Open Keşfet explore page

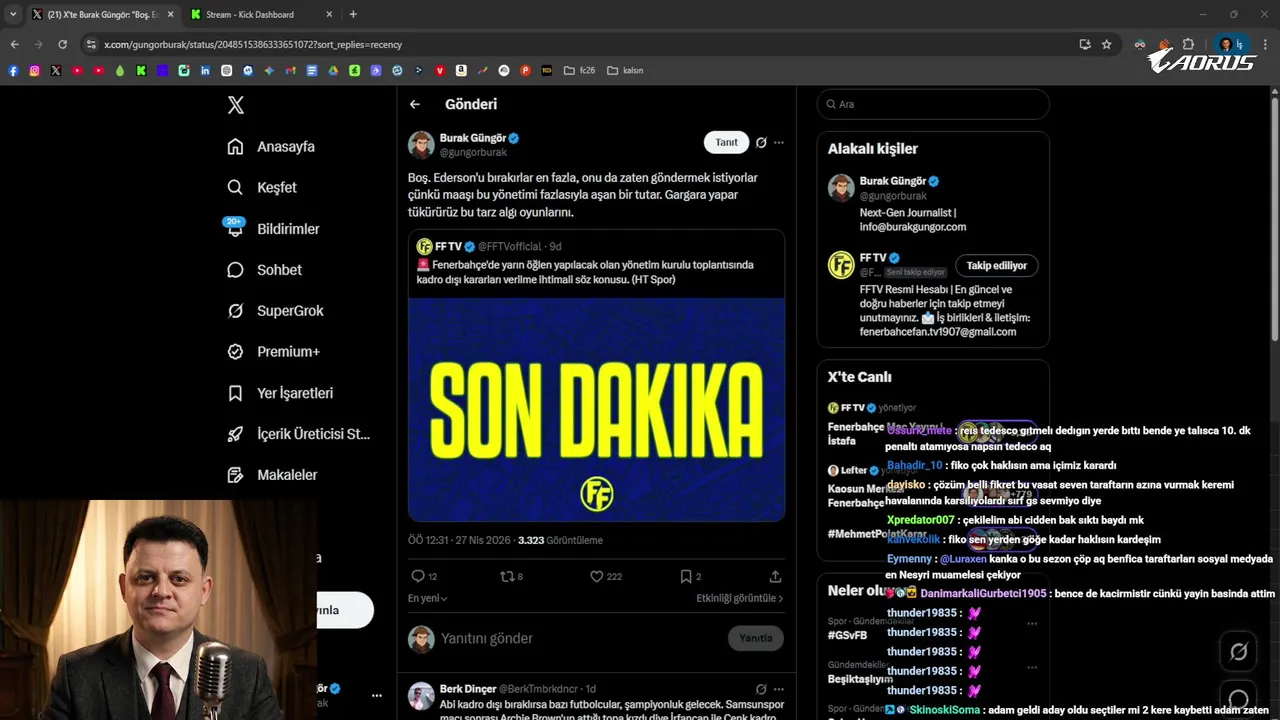tap(262, 187)
